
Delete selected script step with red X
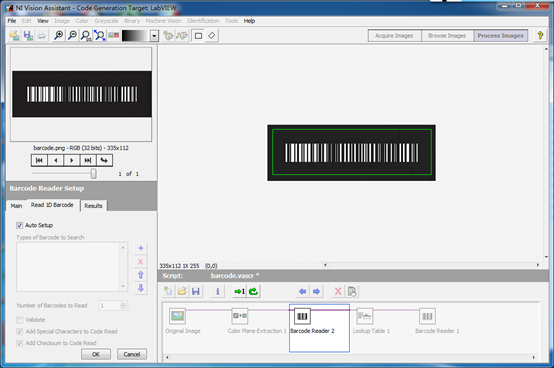[x=338, y=291]
